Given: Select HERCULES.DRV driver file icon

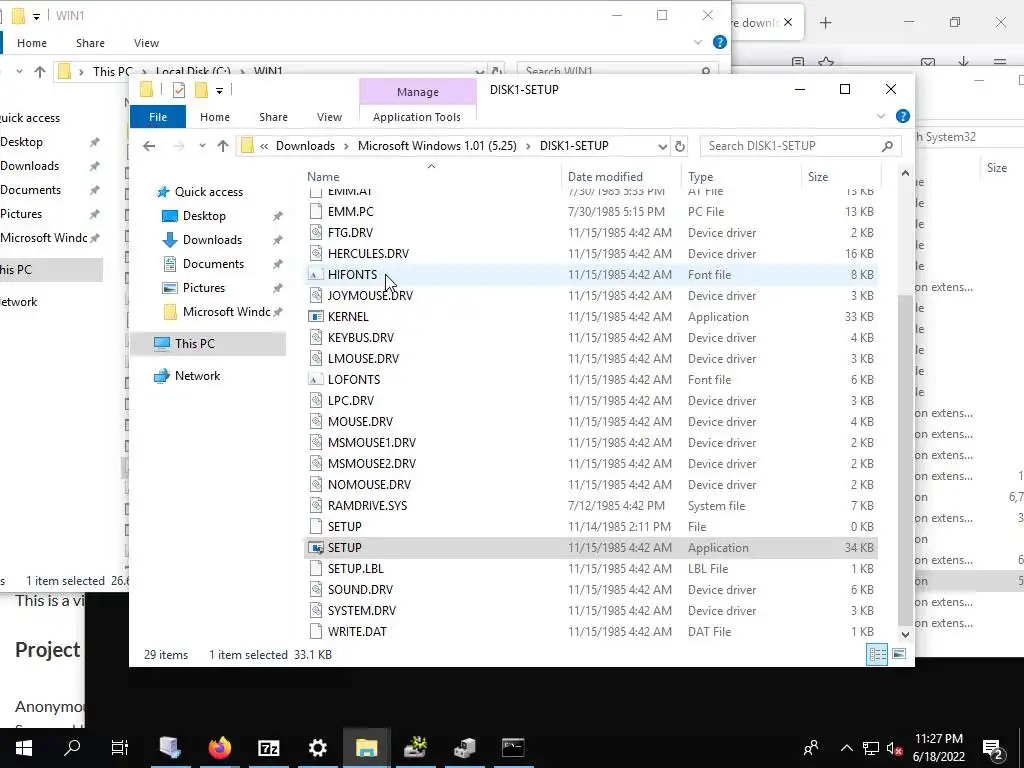Looking at the screenshot, I should (x=316, y=253).
